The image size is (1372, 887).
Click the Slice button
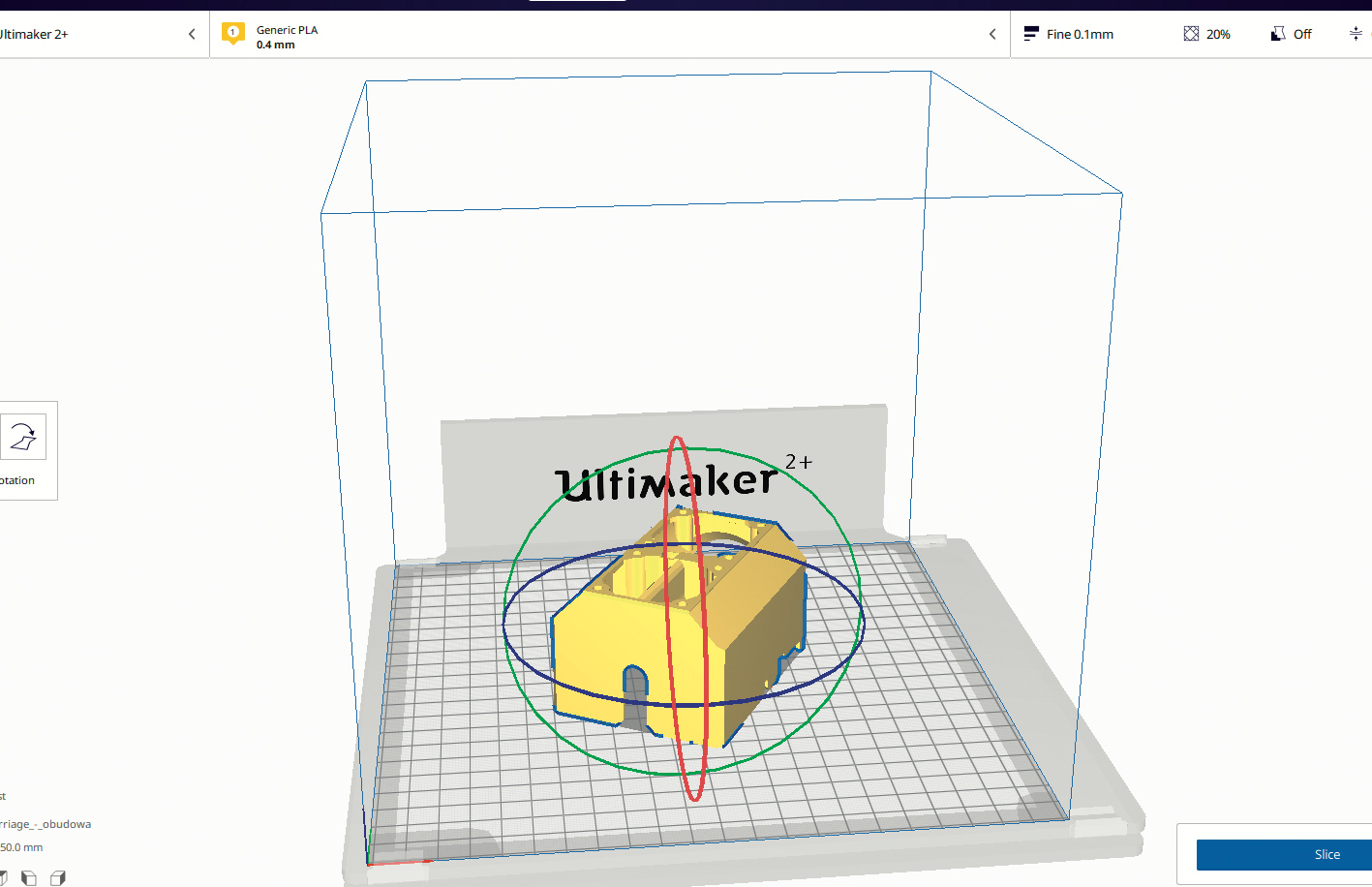tap(1284, 855)
